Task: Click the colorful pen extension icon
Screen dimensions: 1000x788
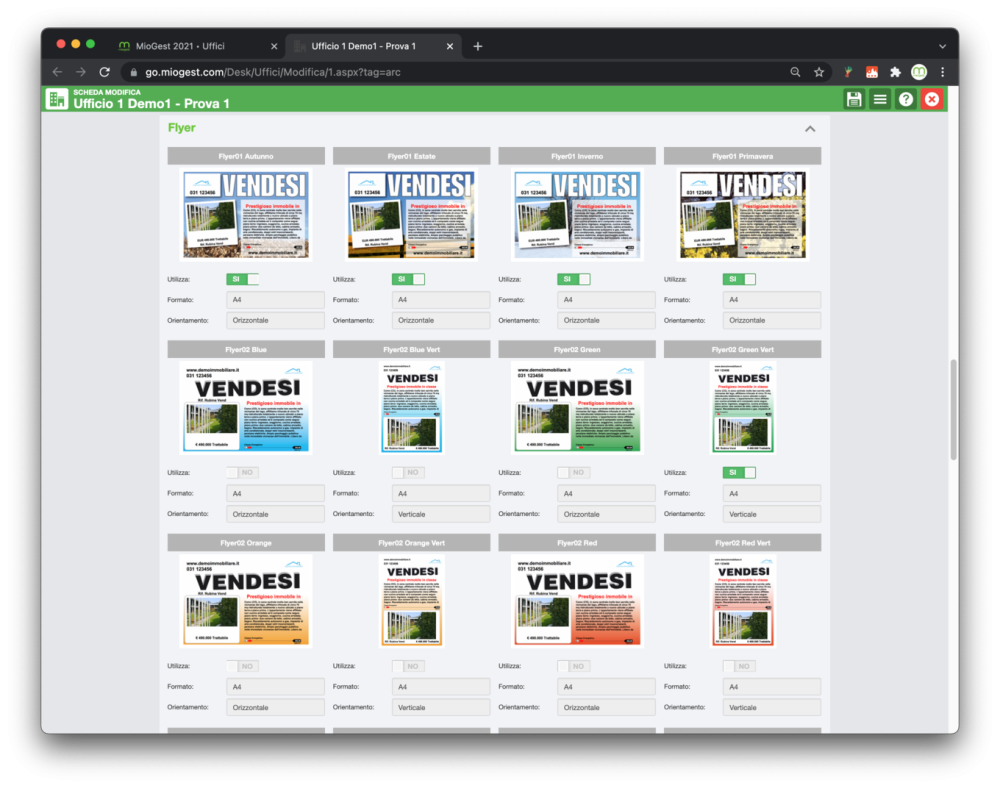Action: point(848,72)
